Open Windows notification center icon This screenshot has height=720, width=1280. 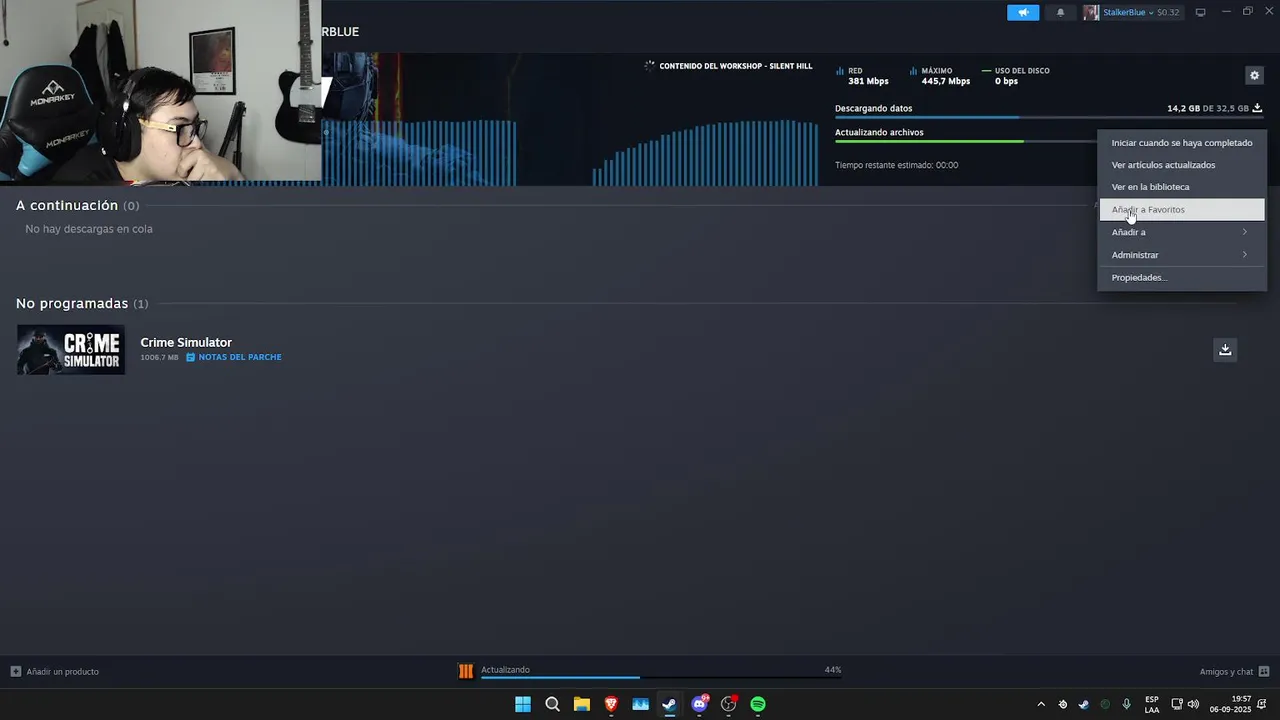1262,704
